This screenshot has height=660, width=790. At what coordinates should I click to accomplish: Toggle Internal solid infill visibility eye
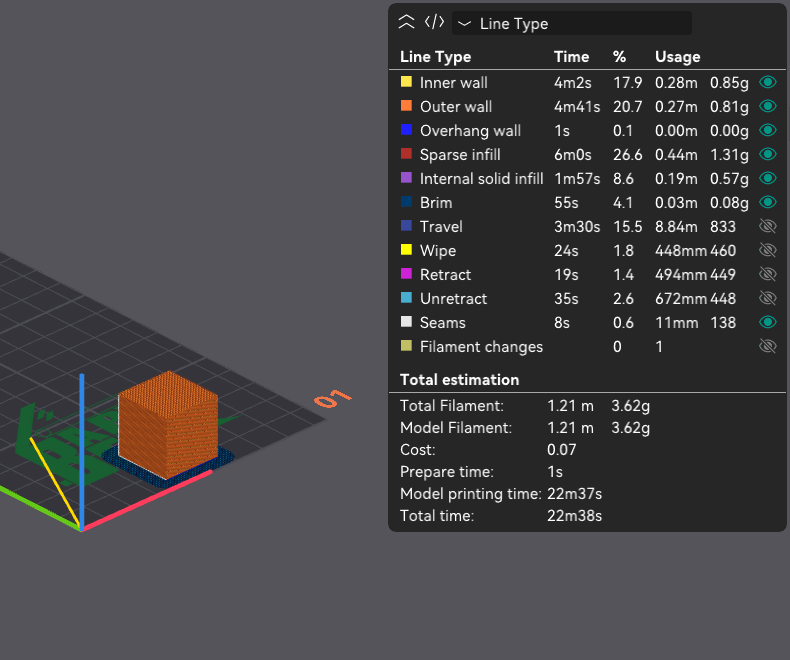768,178
